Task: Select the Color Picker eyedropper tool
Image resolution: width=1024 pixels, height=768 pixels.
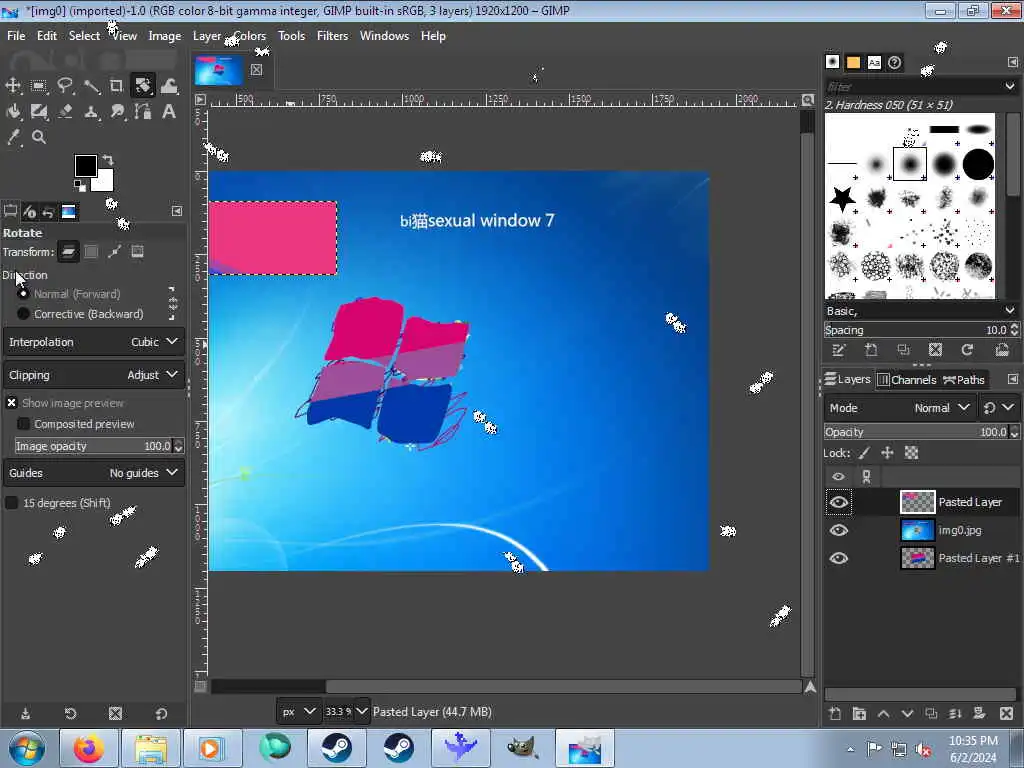Action: [13, 137]
